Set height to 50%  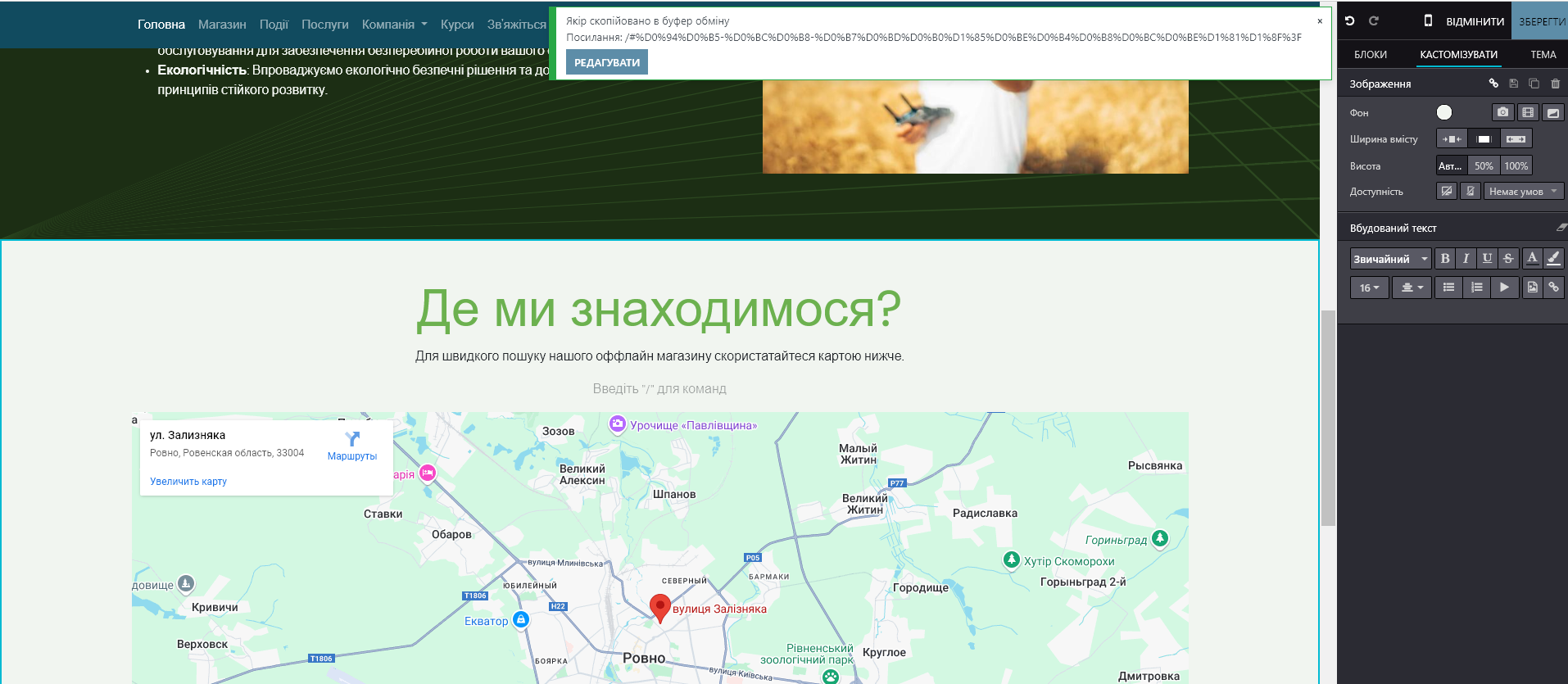pyautogui.click(x=1484, y=166)
